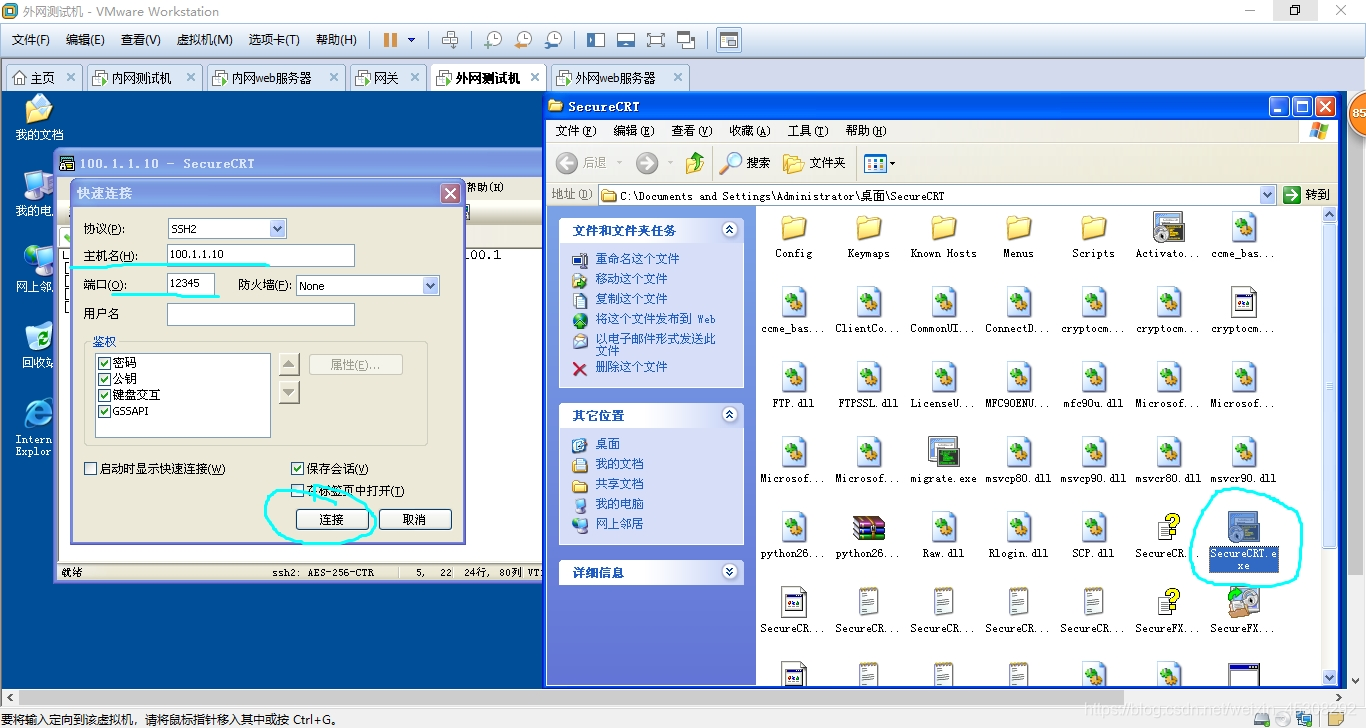Open Explorer 工具(T) menu

point(808,131)
